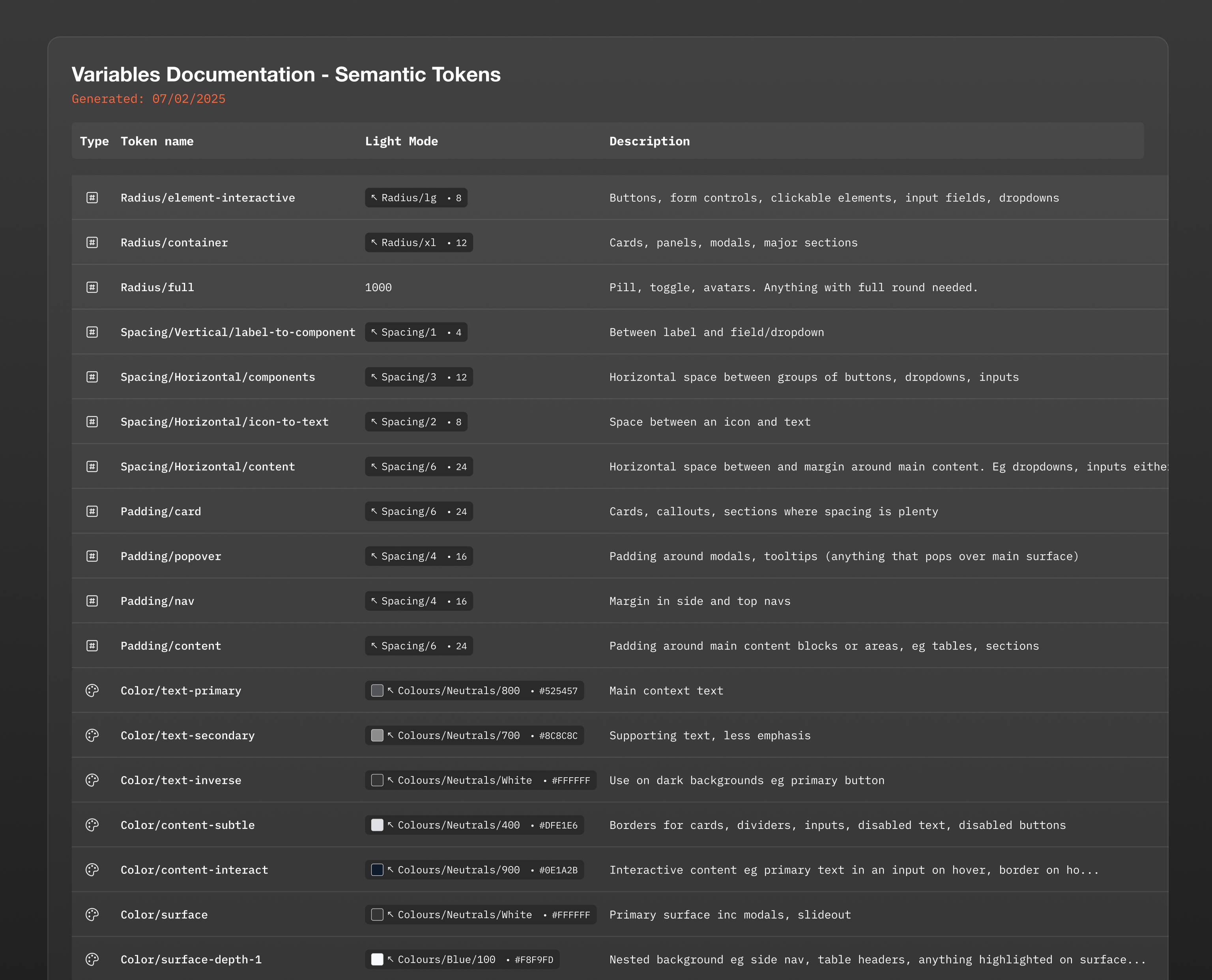Open the Radius/xl 12 alias chip
The width and height of the screenshot is (1212, 980).
click(418, 243)
